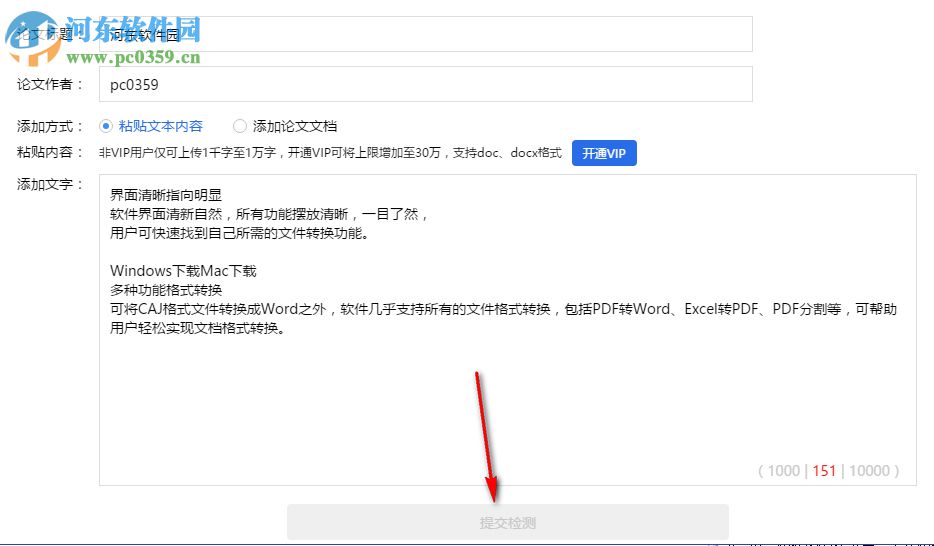Screen dimensions: 934x546
Task: Click the line 用户可快速找到自己所需的文件转换功能
Action: click(239, 233)
